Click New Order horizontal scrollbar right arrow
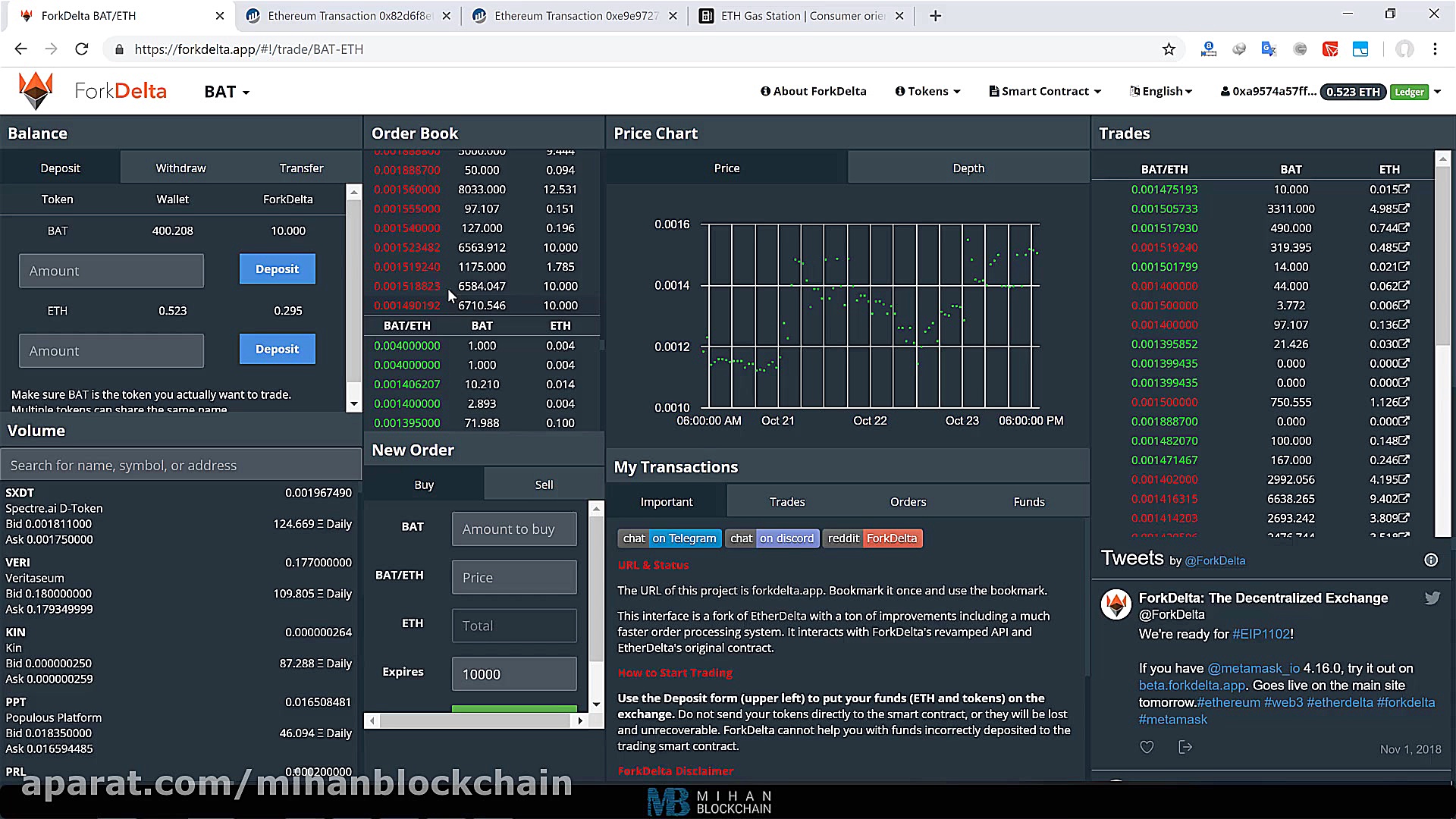1456x819 pixels. [x=580, y=720]
